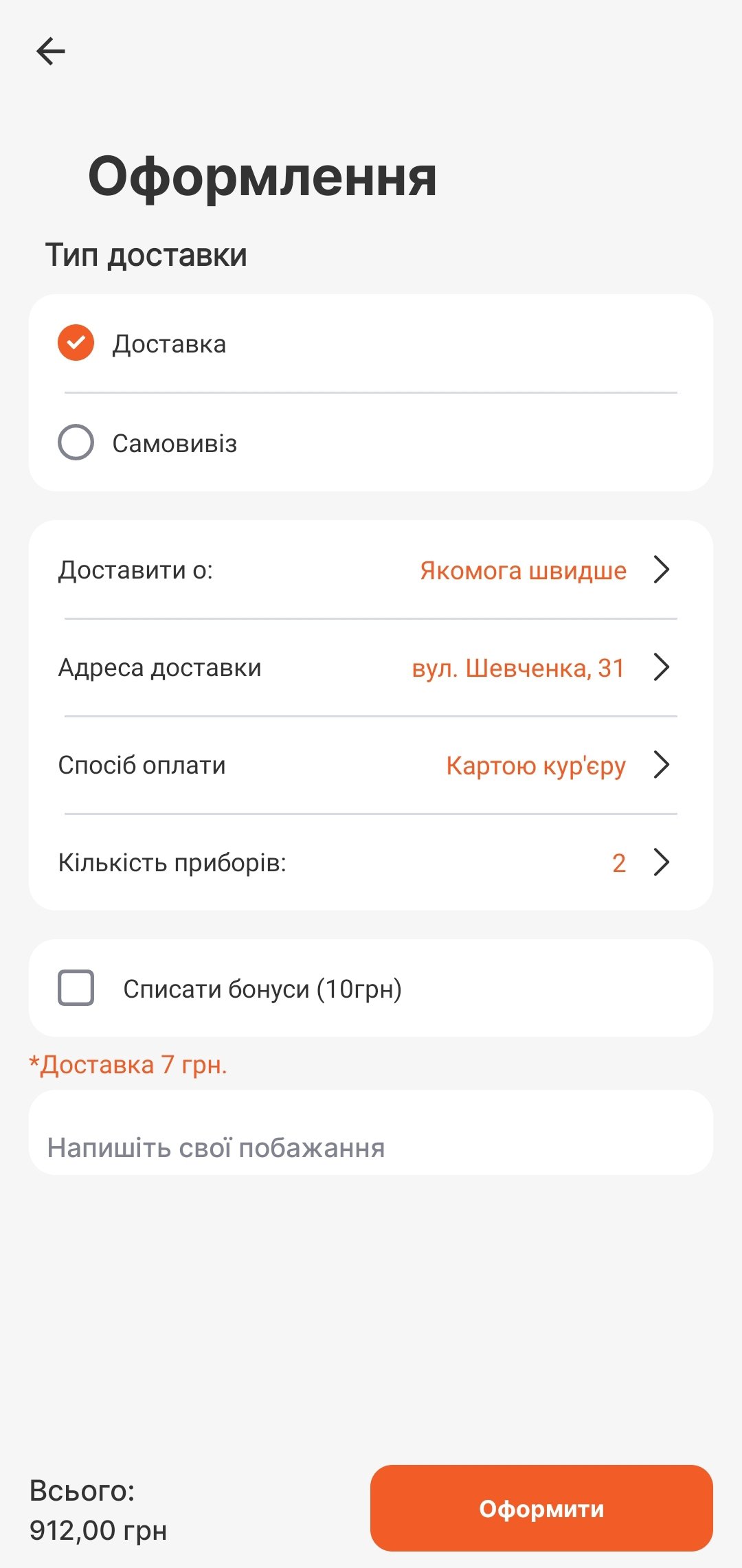Tap the вул. Шевченка, 31 address
The height and width of the screenshot is (1568, 742).
point(518,668)
